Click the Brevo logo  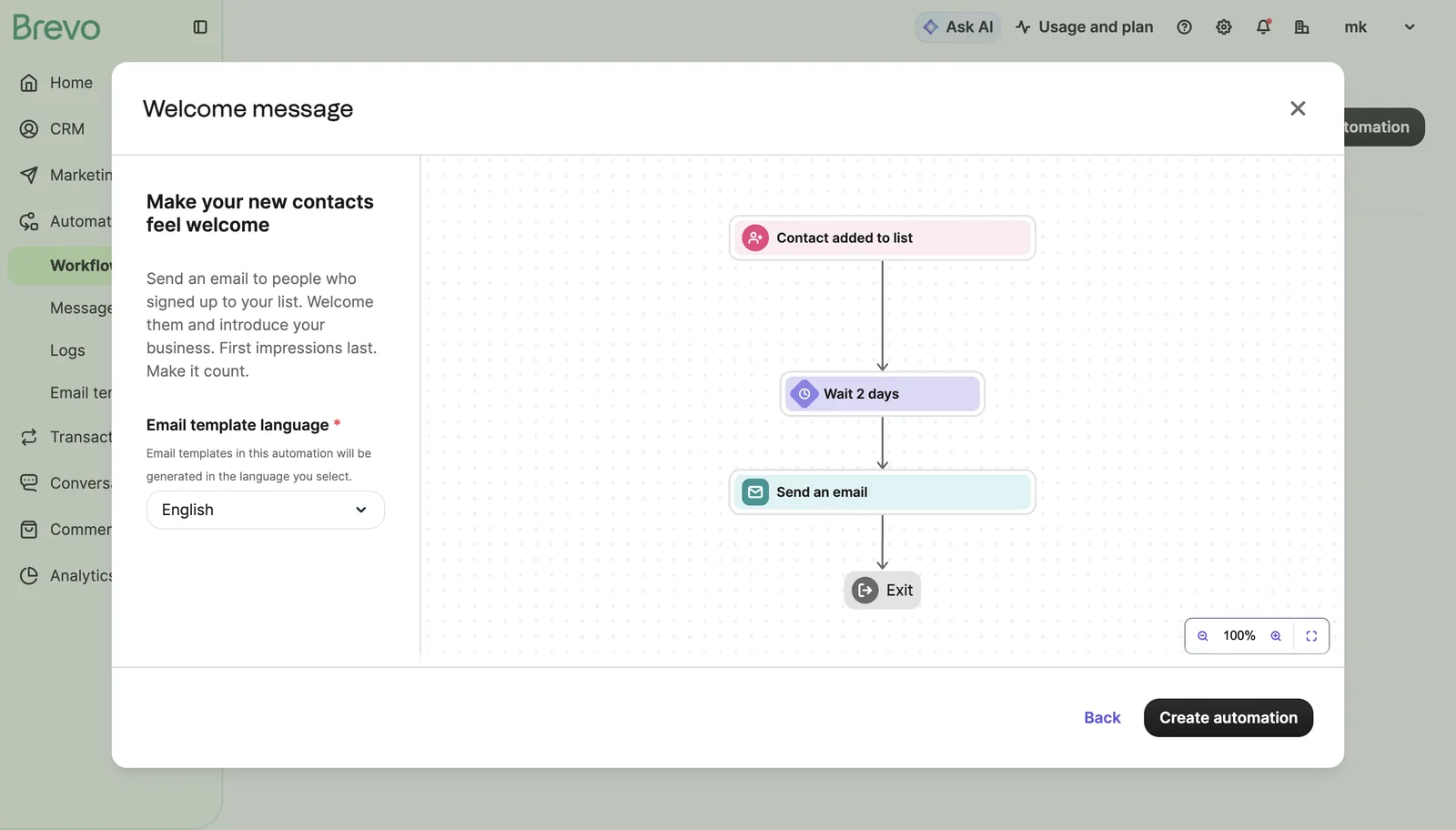click(x=56, y=27)
